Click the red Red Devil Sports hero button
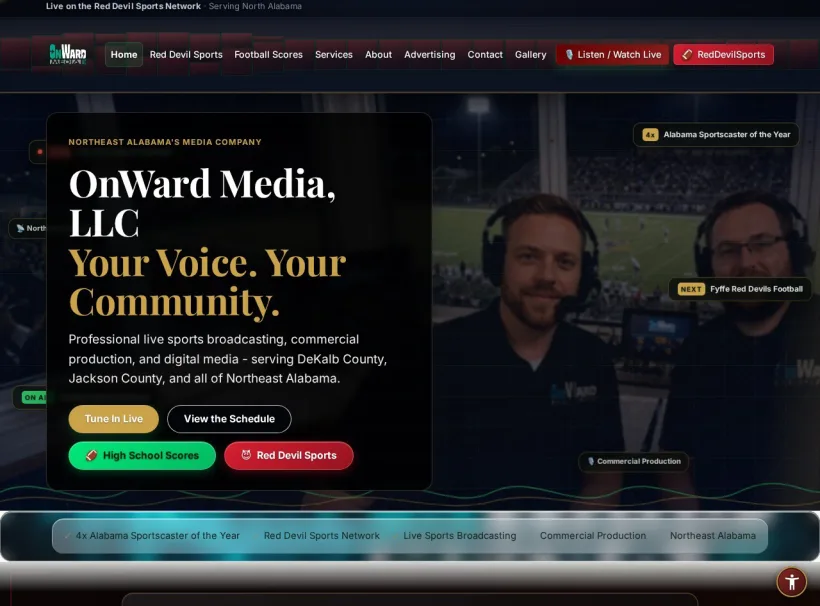 289,455
